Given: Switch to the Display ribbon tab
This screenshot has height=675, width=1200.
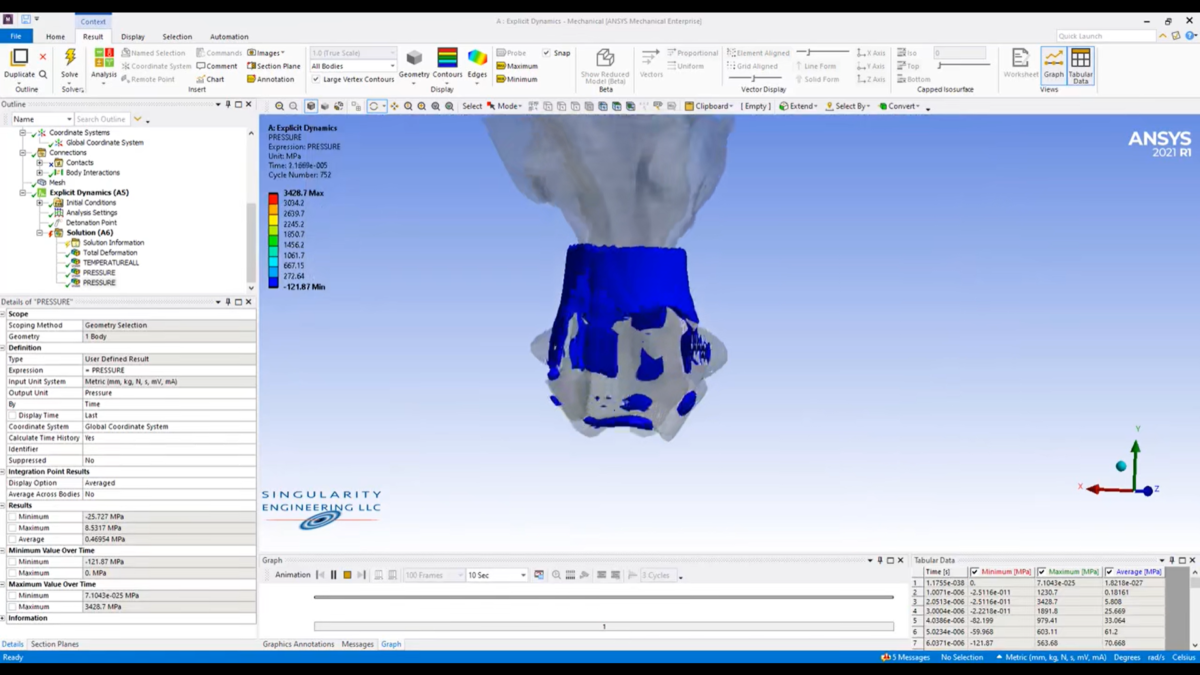Looking at the screenshot, I should (x=133, y=37).
